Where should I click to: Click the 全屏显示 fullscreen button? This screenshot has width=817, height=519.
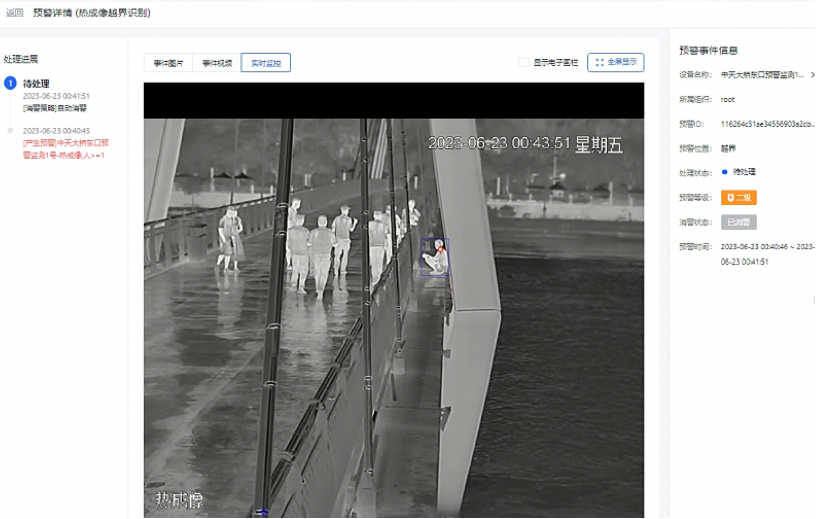point(615,62)
